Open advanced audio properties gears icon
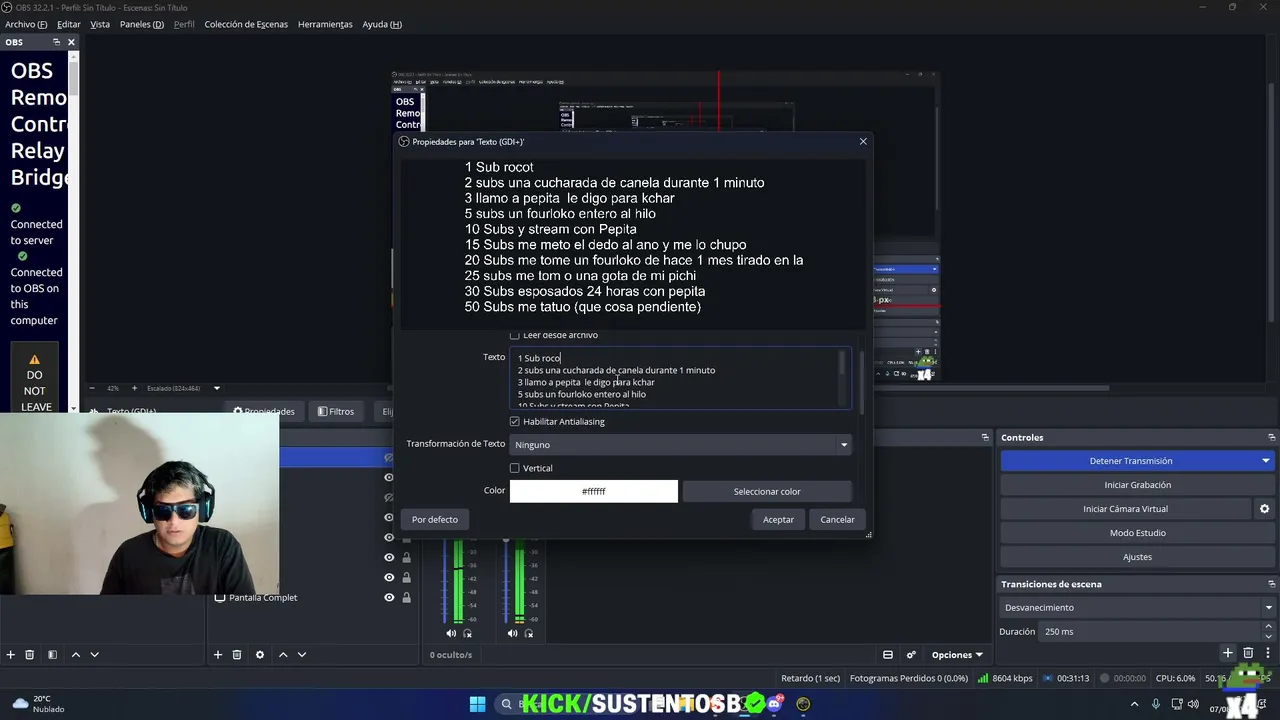The width and height of the screenshot is (1280, 720). [911, 655]
